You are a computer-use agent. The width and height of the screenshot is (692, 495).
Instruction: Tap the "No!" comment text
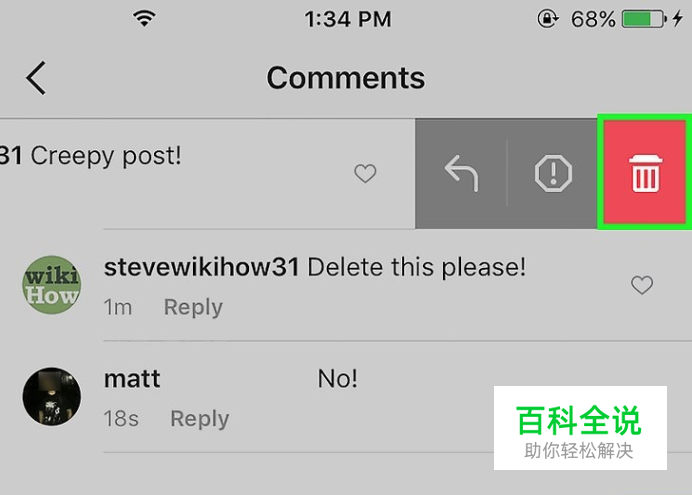[x=338, y=379]
